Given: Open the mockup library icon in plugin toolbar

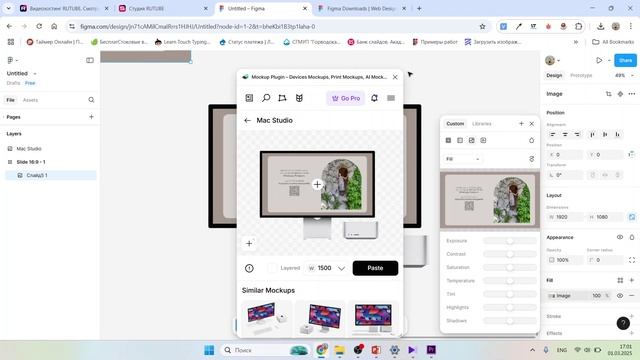Looking at the screenshot, I should point(249,98).
